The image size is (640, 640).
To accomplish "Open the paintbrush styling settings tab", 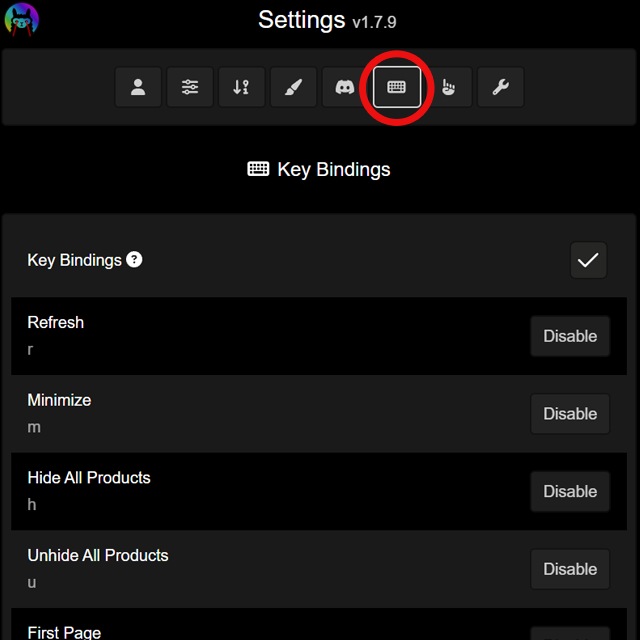I will coord(293,87).
